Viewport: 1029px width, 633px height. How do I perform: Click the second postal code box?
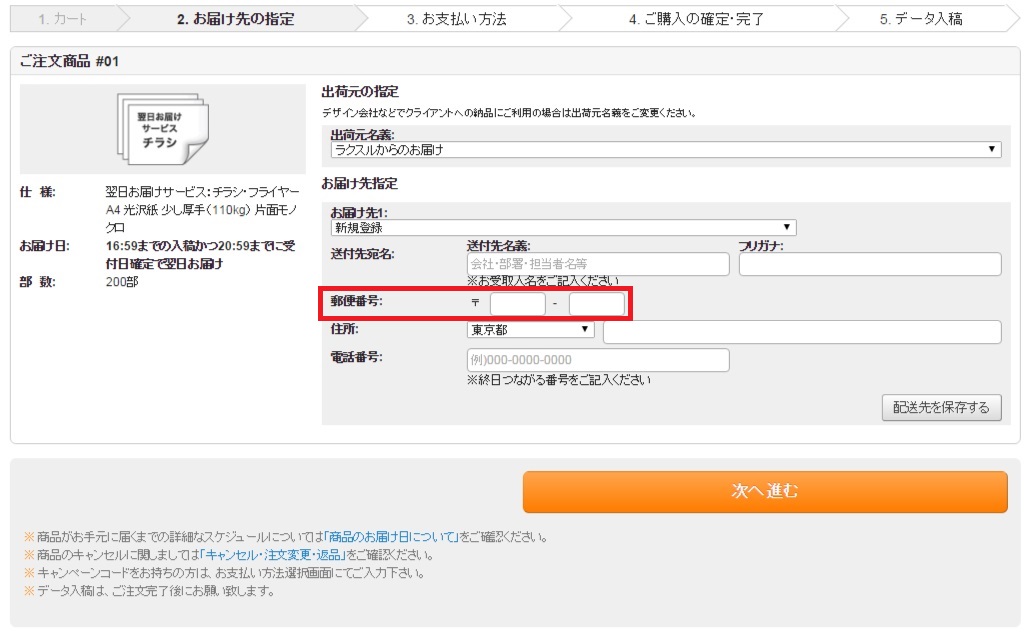tap(596, 304)
